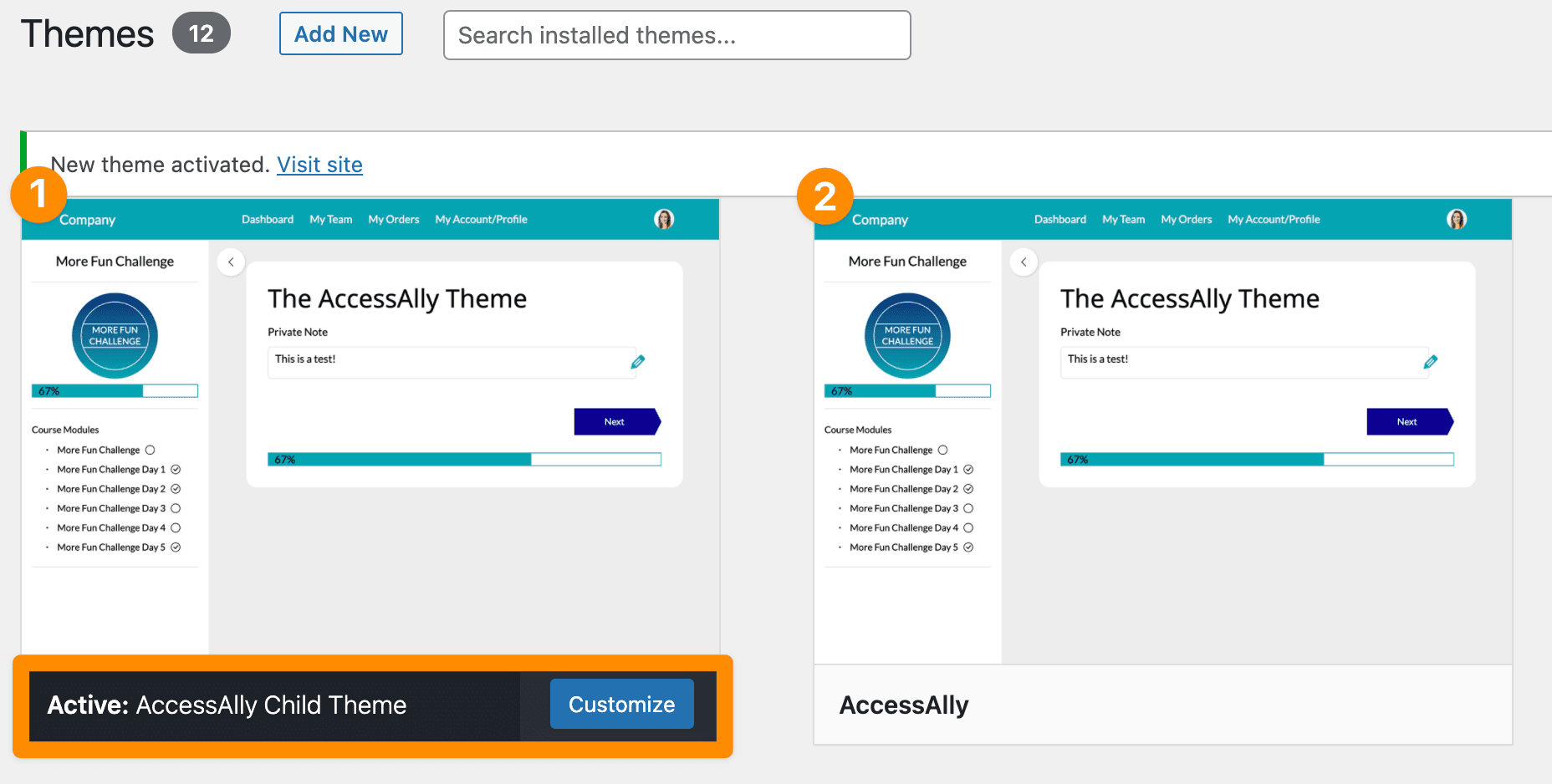
Task: Select the empty circle beside More Fun Challenge Day 3
Action: 176,508
